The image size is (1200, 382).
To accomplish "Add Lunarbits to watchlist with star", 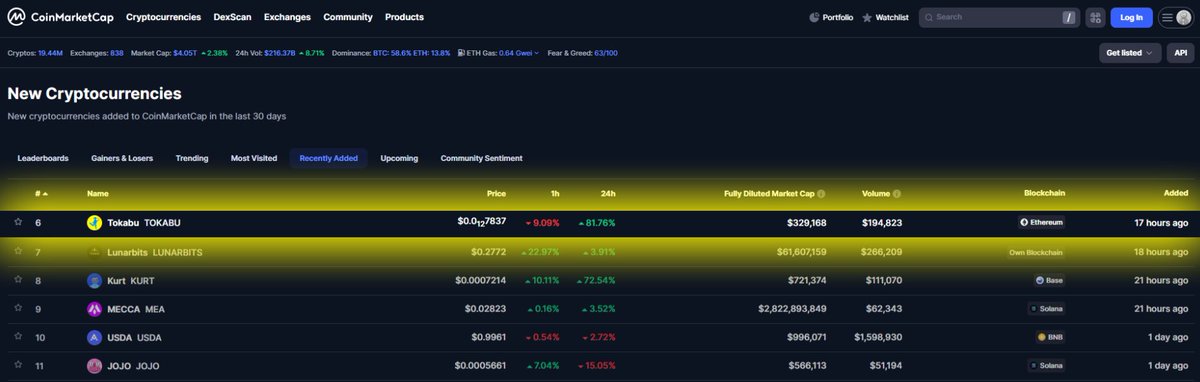I will pyautogui.click(x=17, y=252).
